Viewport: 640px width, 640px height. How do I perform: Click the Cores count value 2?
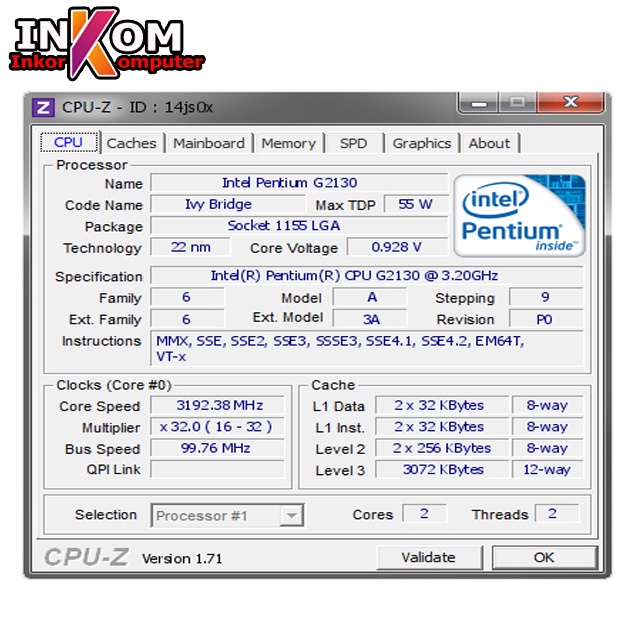[x=424, y=513]
